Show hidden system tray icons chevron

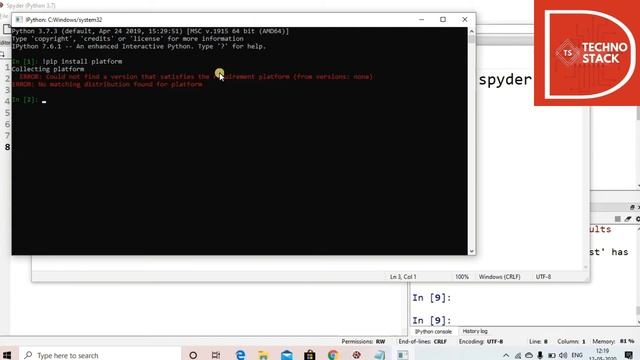(506, 356)
